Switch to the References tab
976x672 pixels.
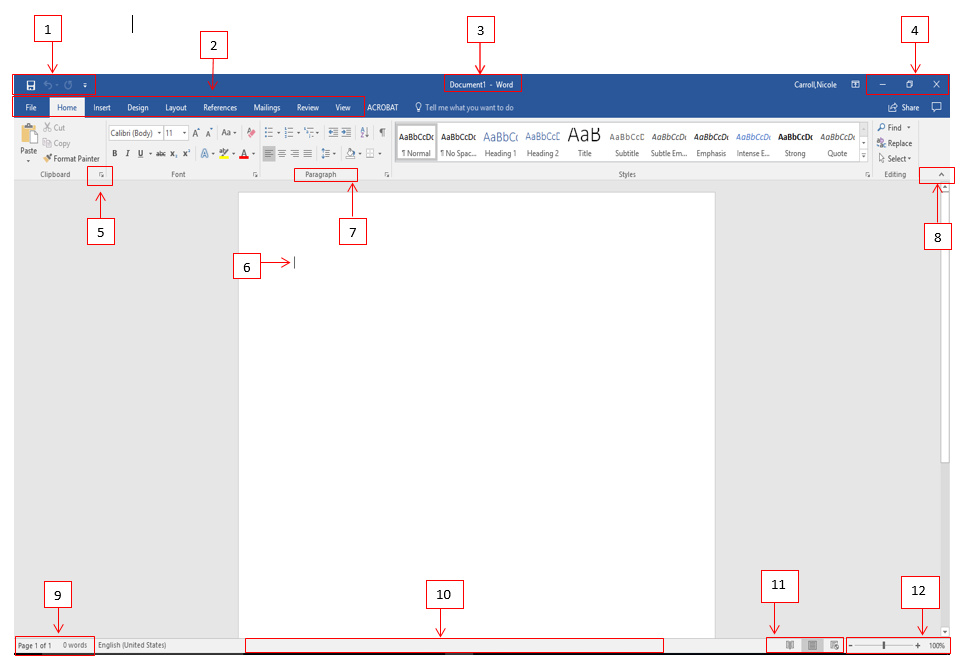[x=220, y=108]
